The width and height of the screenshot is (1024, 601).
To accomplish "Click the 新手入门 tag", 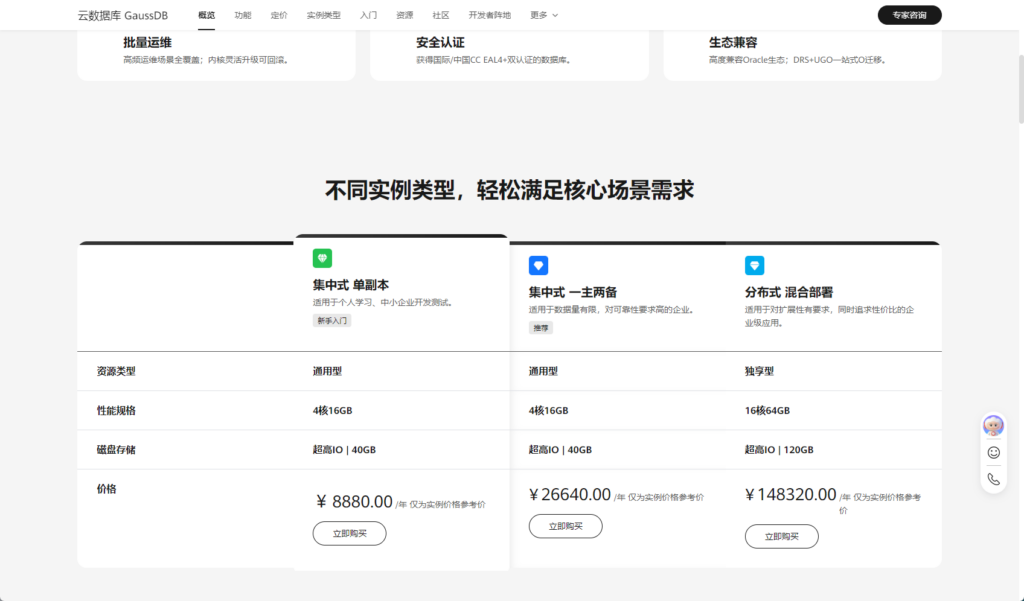I will pos(332,321).
